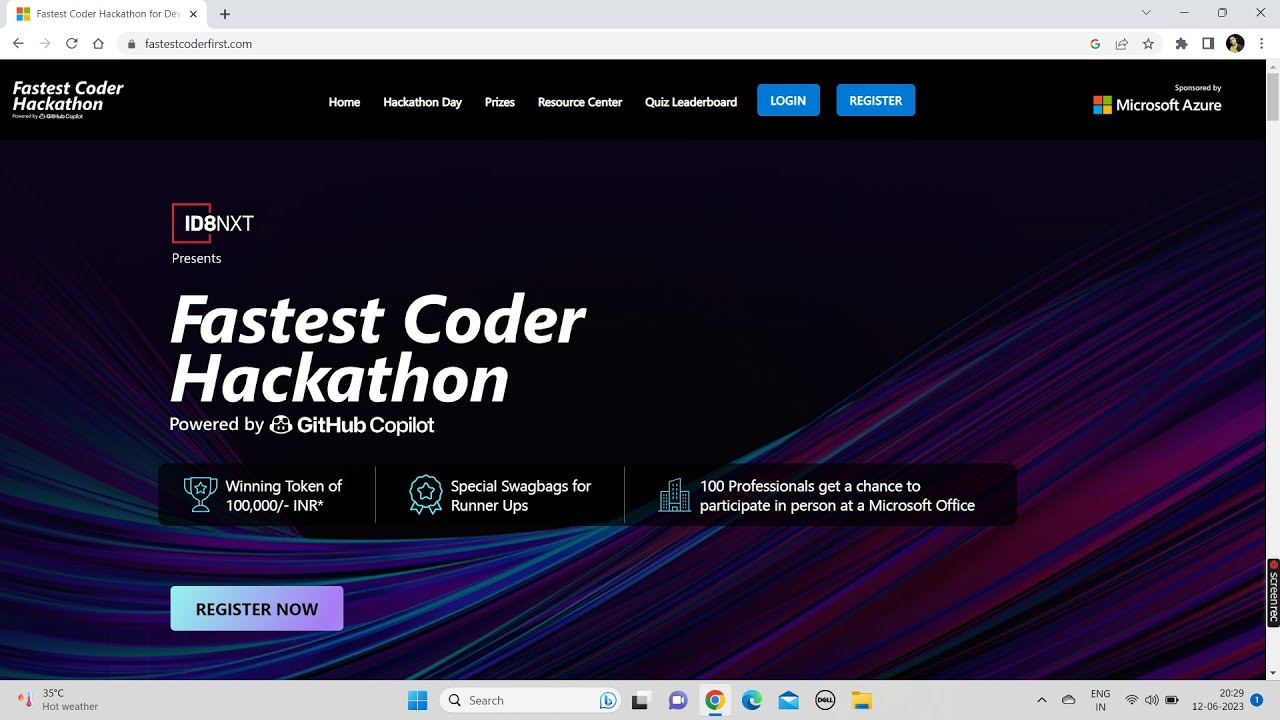The image size is (1280, 720).
Task: Open the Dell app on the taskbar
Action: pos(825,700)
